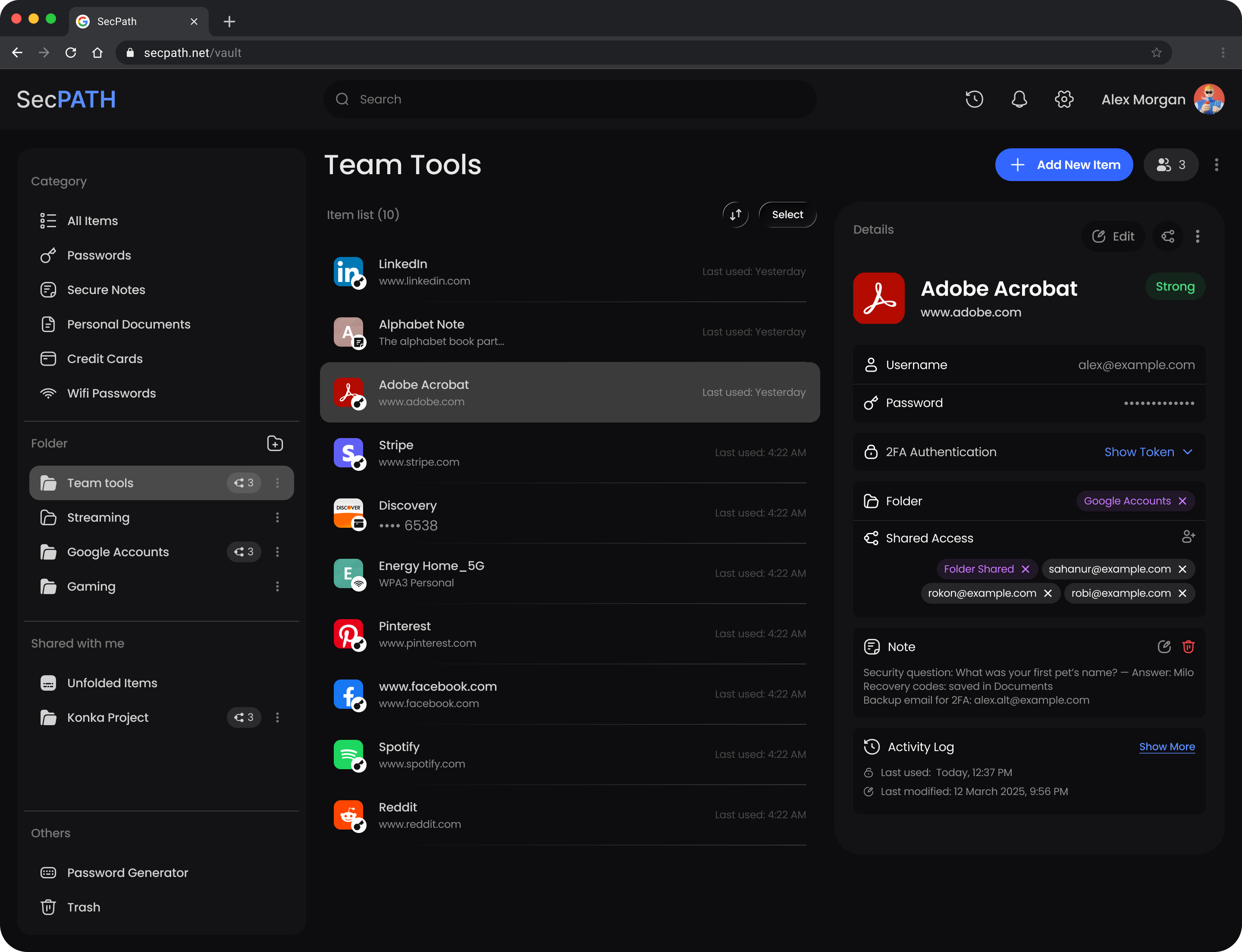The image size is (1242, 952).
Task: Open Details panel three-dot menu
Action: 1197,236
